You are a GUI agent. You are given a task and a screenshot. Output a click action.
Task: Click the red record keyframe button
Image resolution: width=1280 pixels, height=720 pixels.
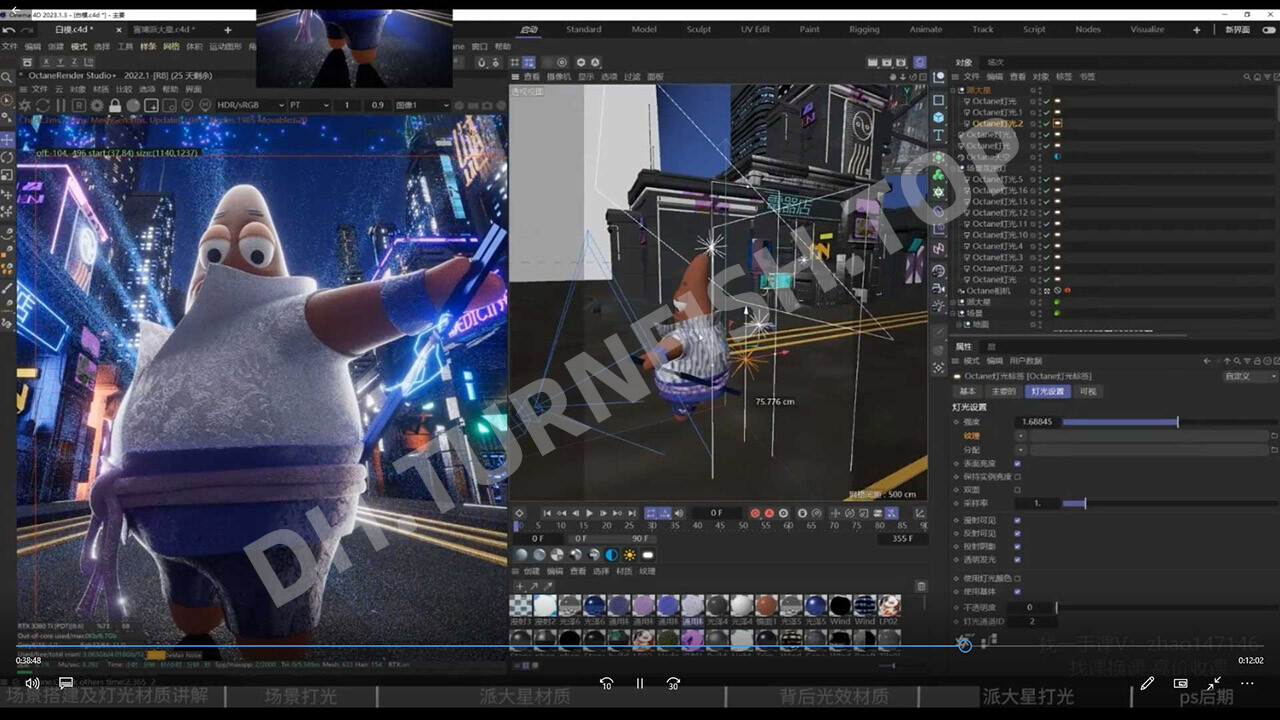(x=755, y=513)
